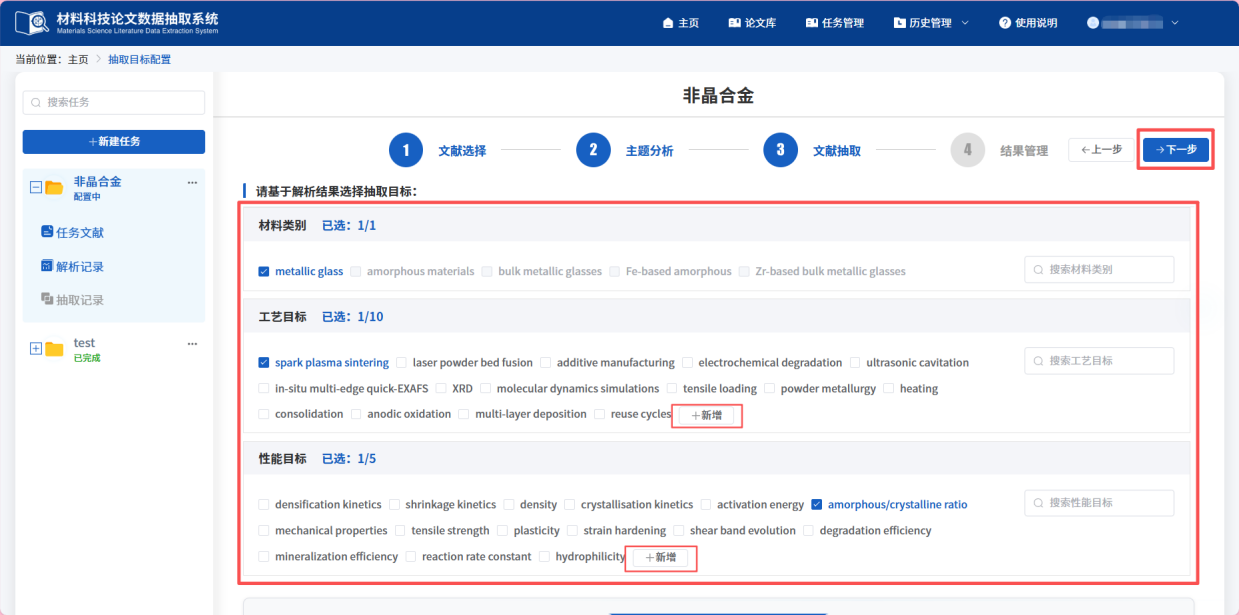Click the 新建任务 button
Viewport: 1239px width, 615px height.
113,142
